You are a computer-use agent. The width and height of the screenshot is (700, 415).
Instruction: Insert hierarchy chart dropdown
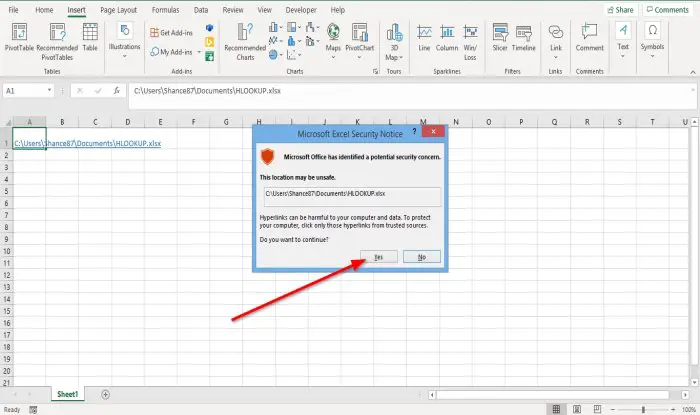click(293, 27)
